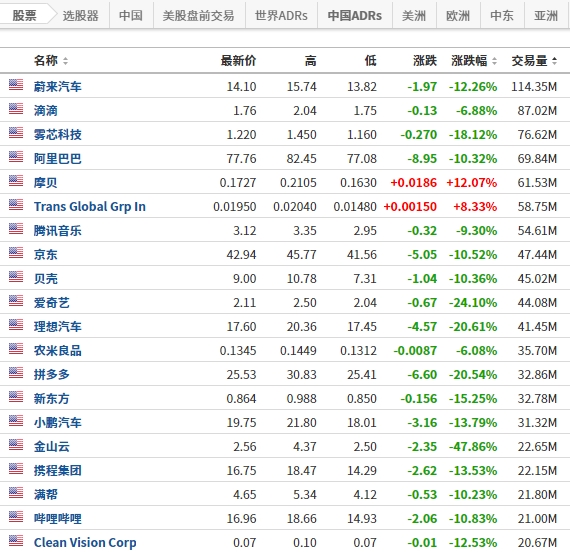Click the US flag icon beside 小鹏汽车
The width and height of the screenshot is (570, 552).
click(x=16, y=421)
